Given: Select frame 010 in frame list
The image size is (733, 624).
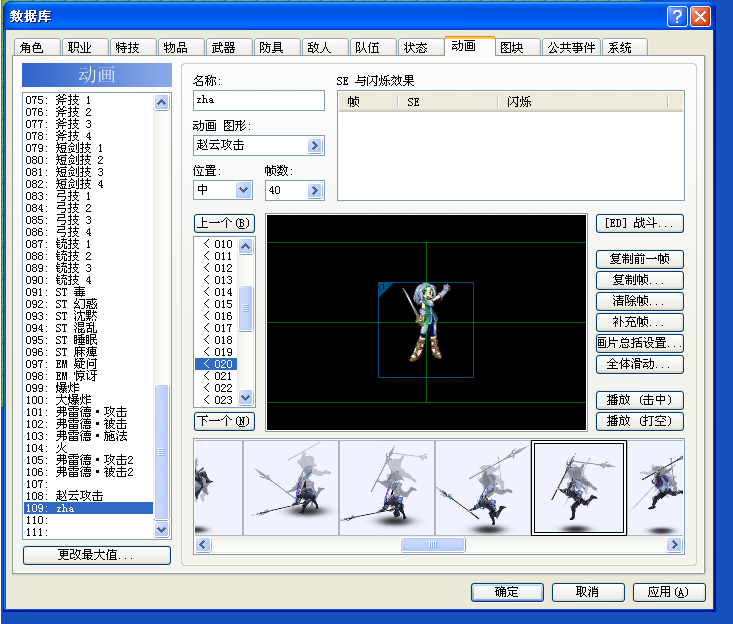Looking at the screenshot, I should pos(217,244).
